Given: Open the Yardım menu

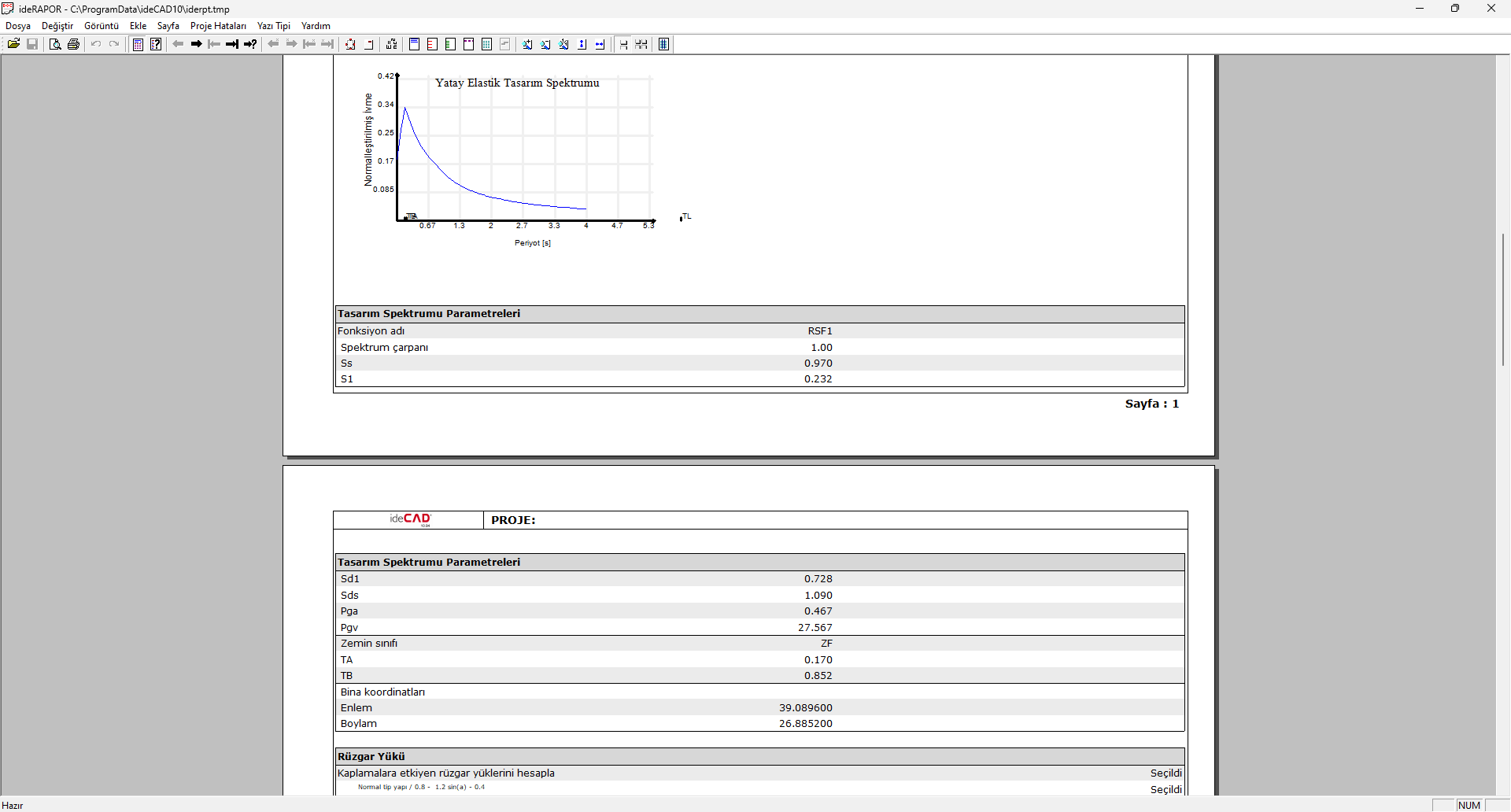Looking at the screenshot, I should coord(316,26).
